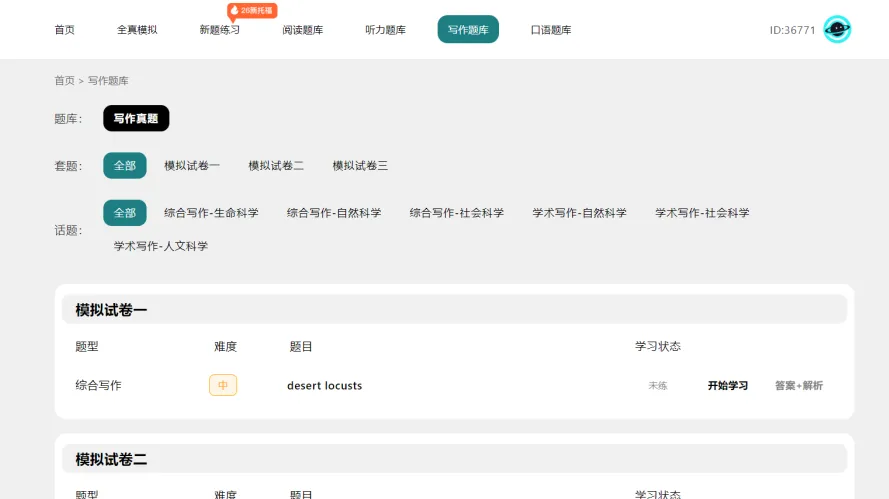The width and height of the screenshot is (889, 499).
Task: Click the 模拟试卷二 section header
Action: click(454, 459)
